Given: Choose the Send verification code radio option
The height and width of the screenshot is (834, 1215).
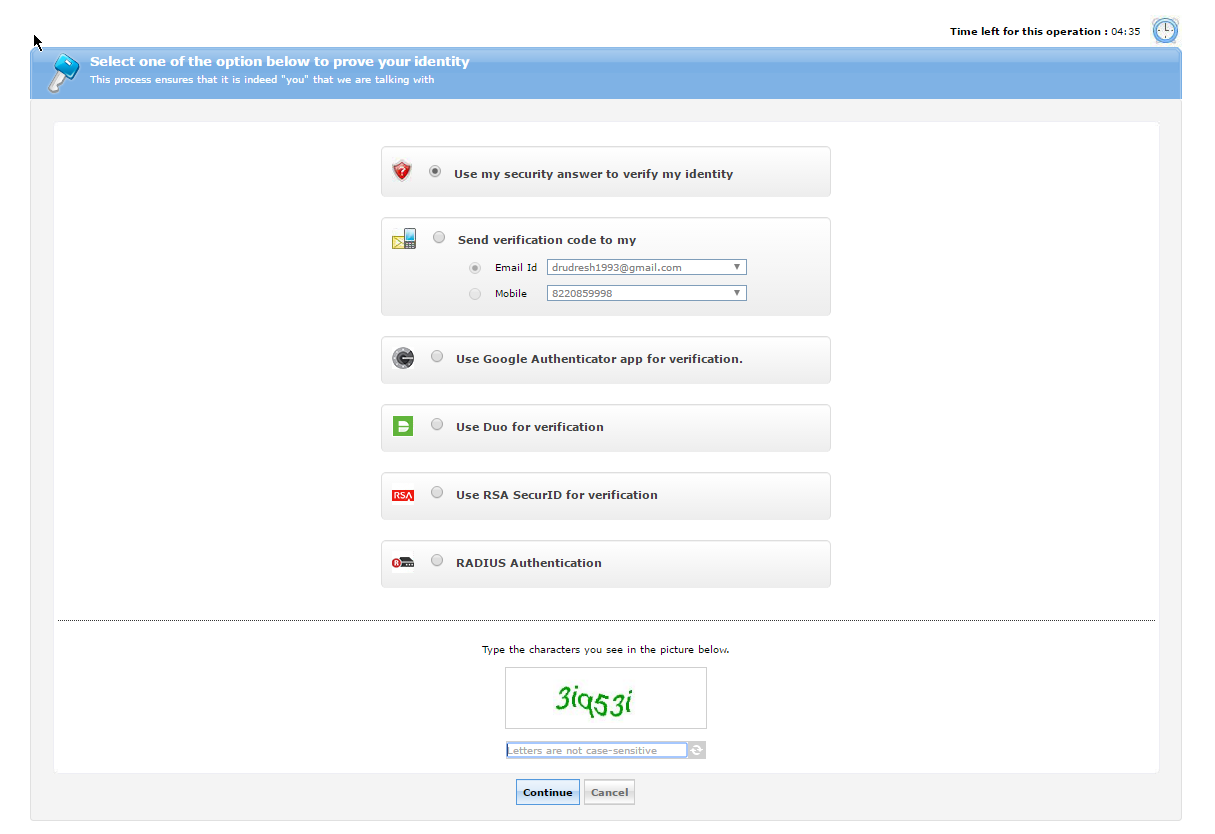Looking at the screenshot, I should tap(439, 238).
